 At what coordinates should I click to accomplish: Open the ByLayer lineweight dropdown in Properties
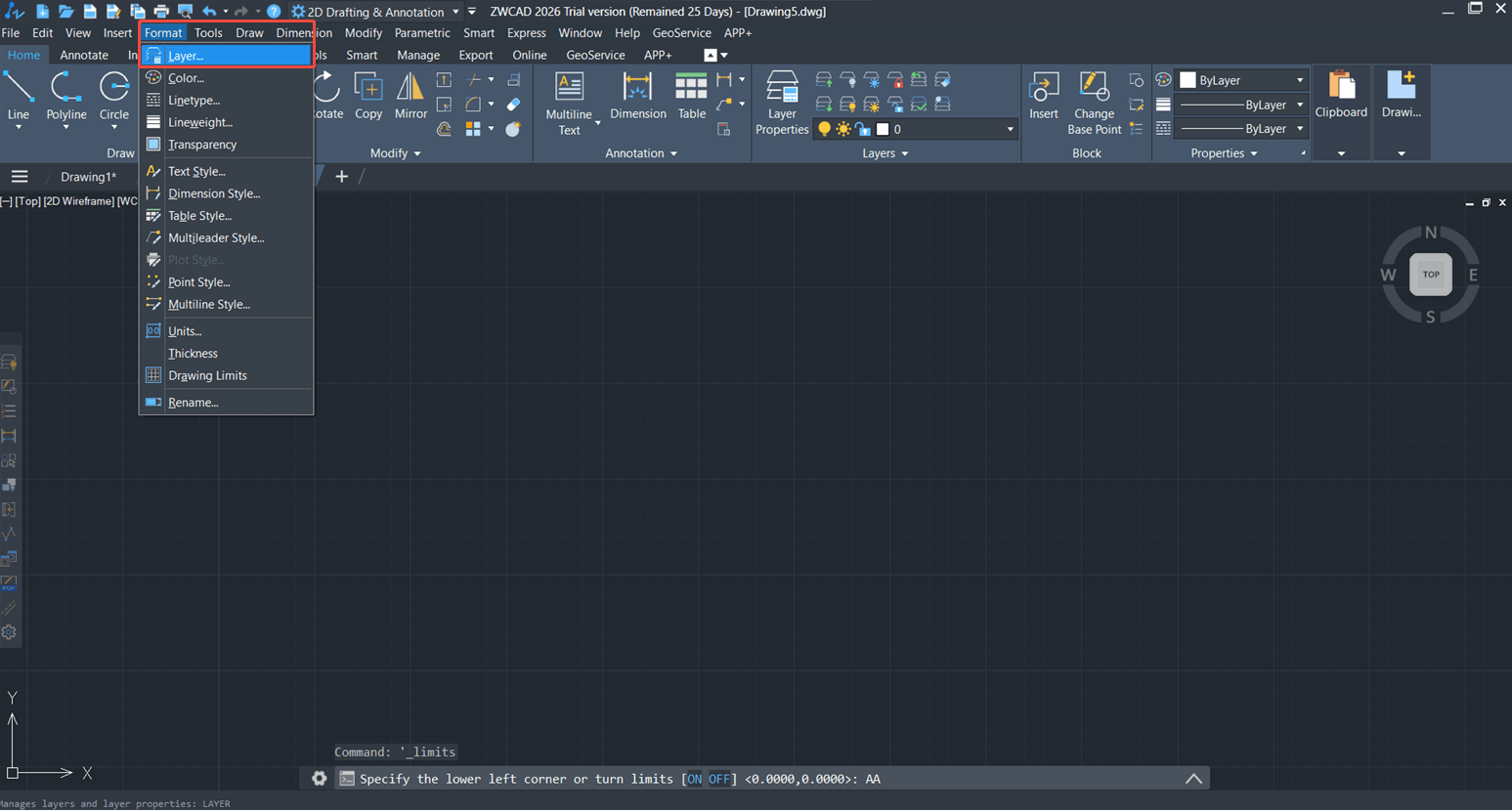tap(1300, 105)
